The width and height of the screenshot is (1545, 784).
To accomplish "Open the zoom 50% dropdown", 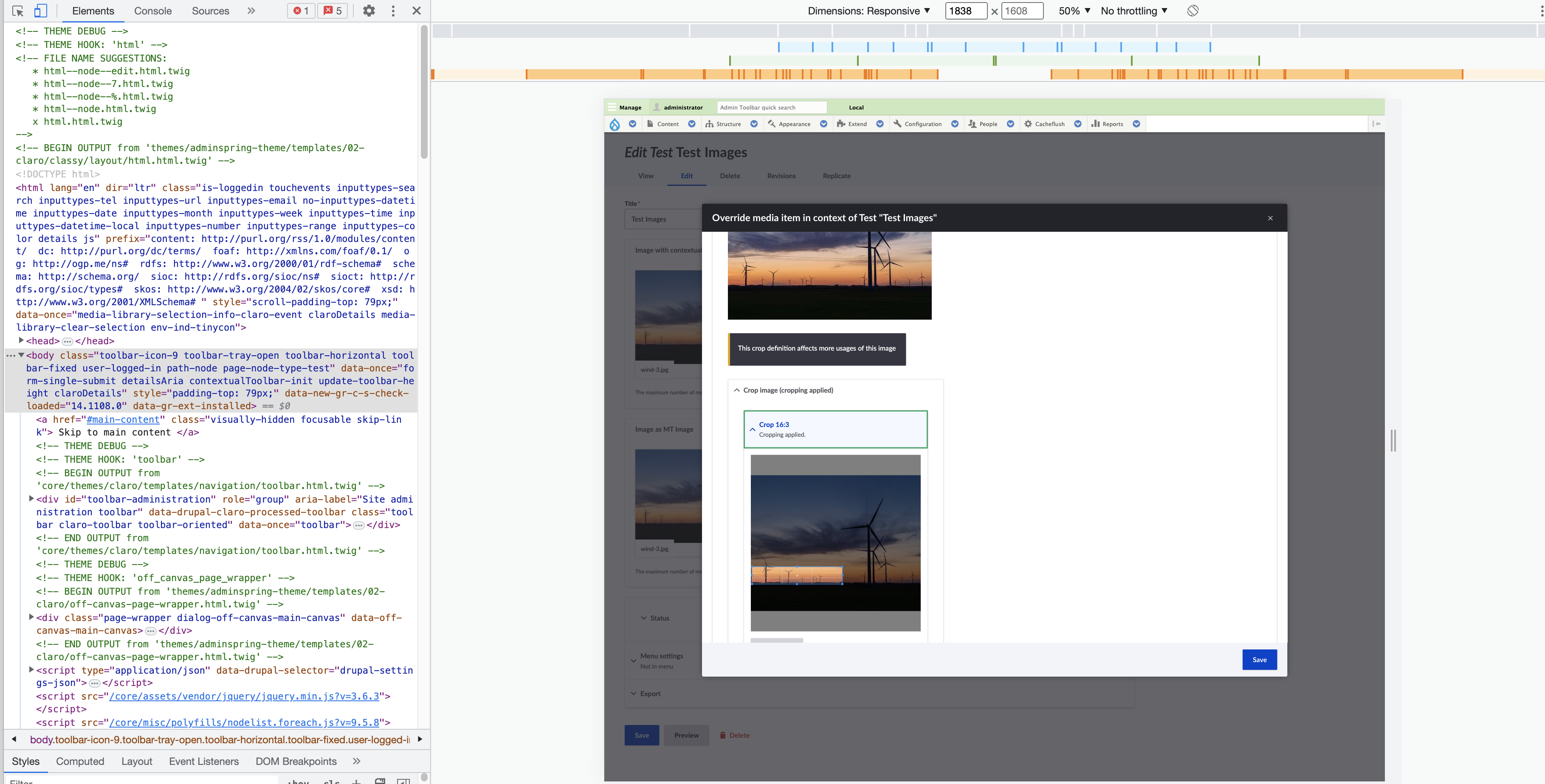I will [x=1074, y=11].
